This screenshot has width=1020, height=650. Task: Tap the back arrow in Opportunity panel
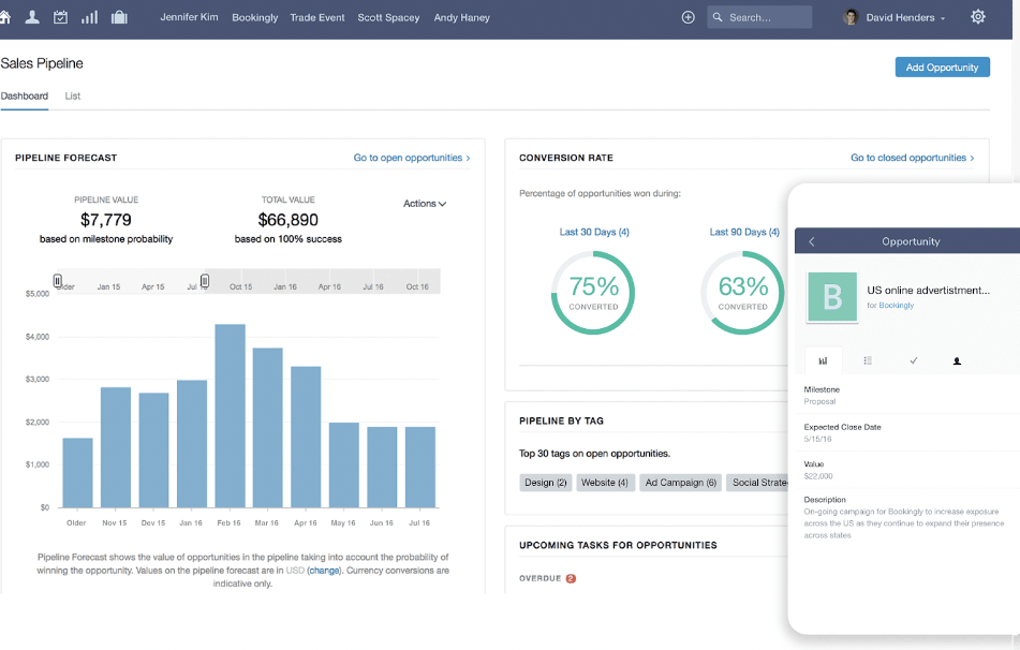[x=812, y=242]
